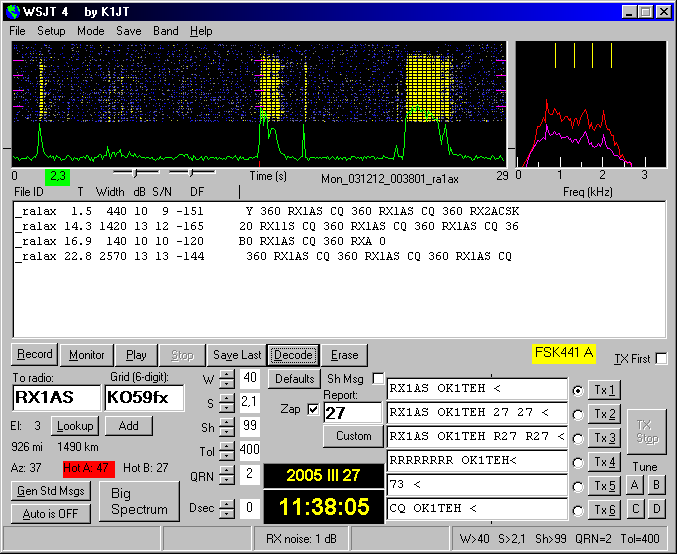This screenshot has width=677, height=554.
Task: Click the green 2,3 time marker label
Action: (57, 177)
